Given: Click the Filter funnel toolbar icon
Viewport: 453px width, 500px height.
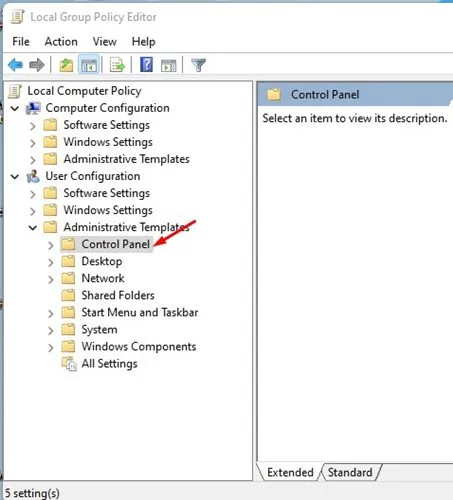Looking at the screenshot, I should (199, 65).
